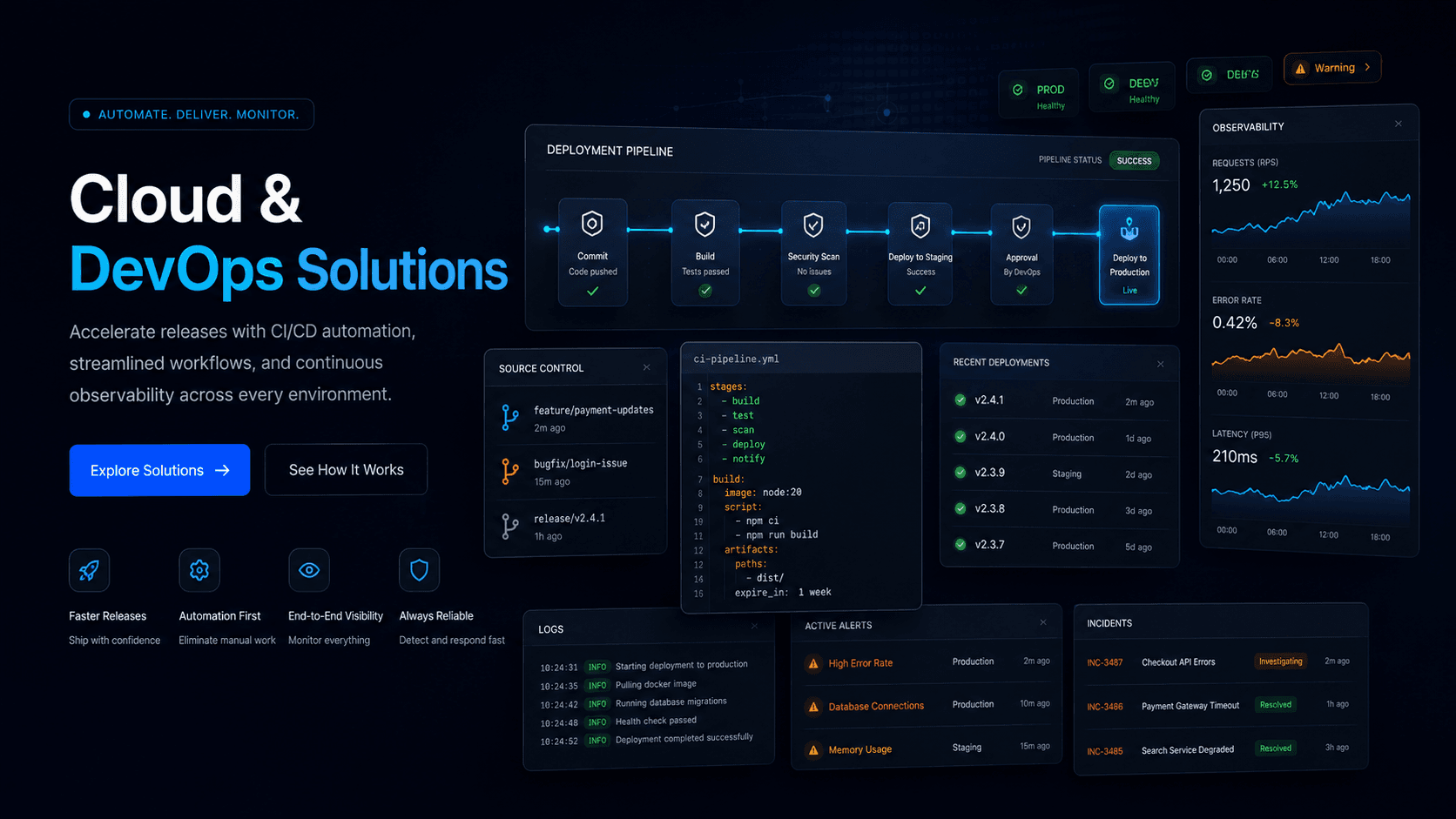Click See How It Works button
The image size is (1456, 819).
[x=346, y=470]
